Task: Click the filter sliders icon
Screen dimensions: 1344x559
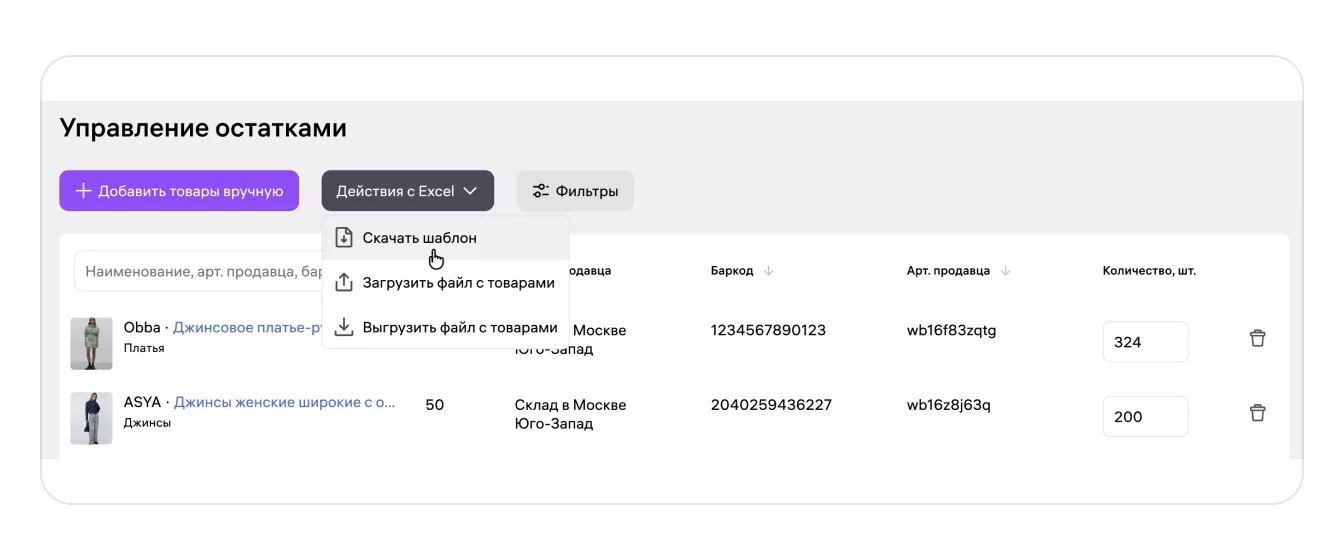Action: tap(540, 191)
